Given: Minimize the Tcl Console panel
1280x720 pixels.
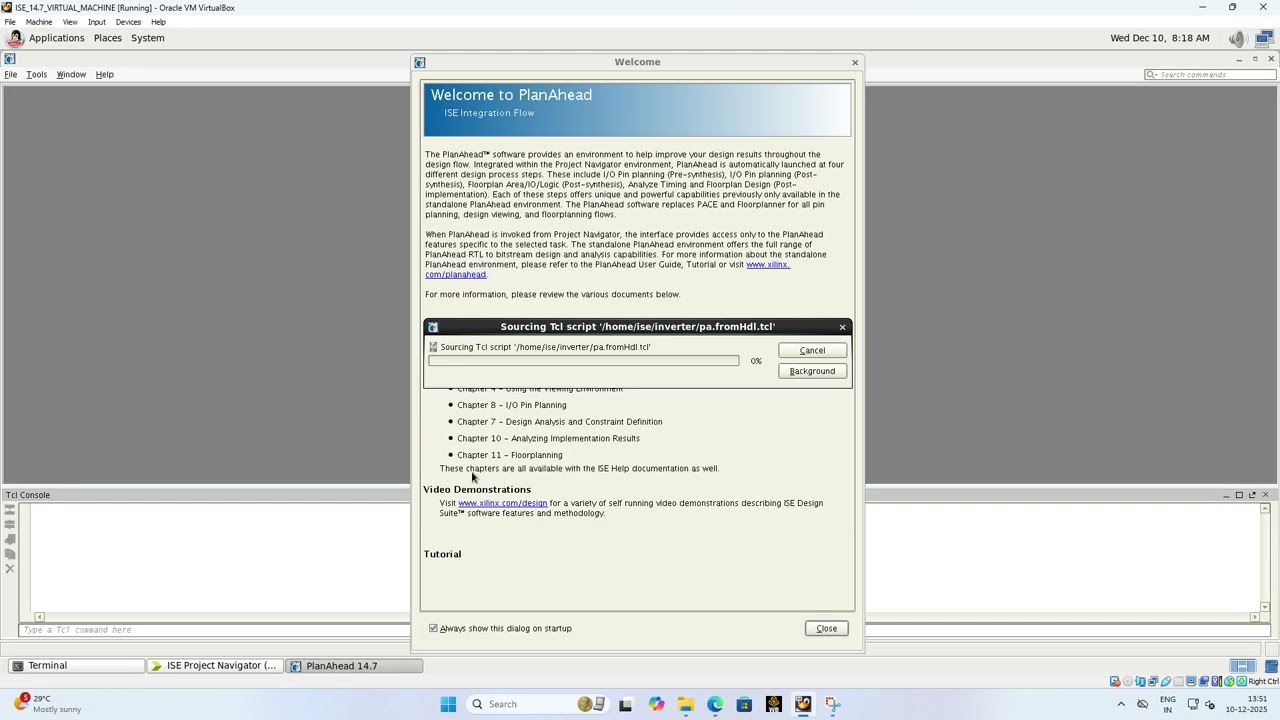Looking at the screenshot, I should pyautogui.click(x=1226, y=495).
